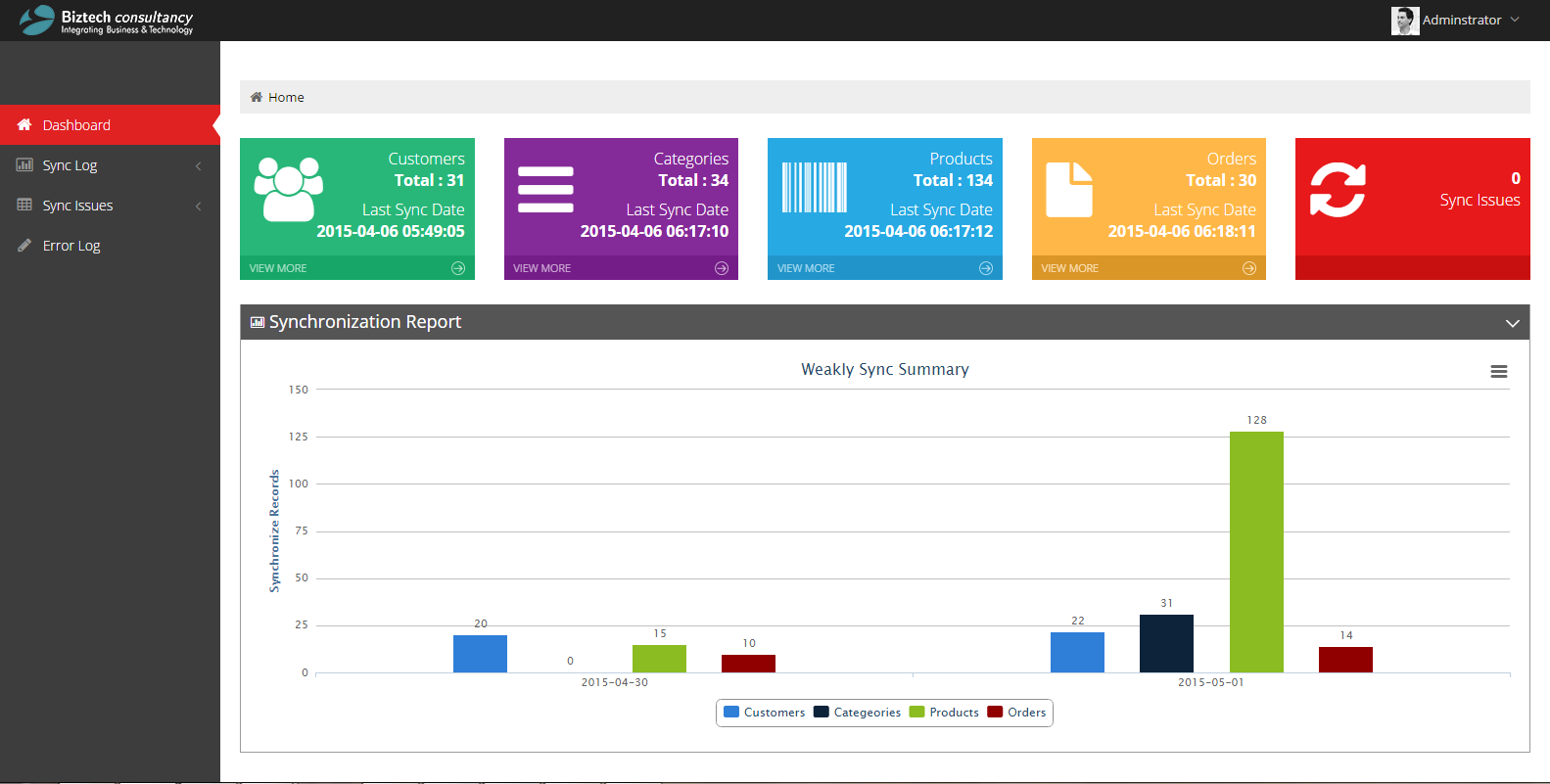Viewport: 1550px width, 784px height.
Task: Expand the Sync Log chevron arrow
Action: point(199,165)
